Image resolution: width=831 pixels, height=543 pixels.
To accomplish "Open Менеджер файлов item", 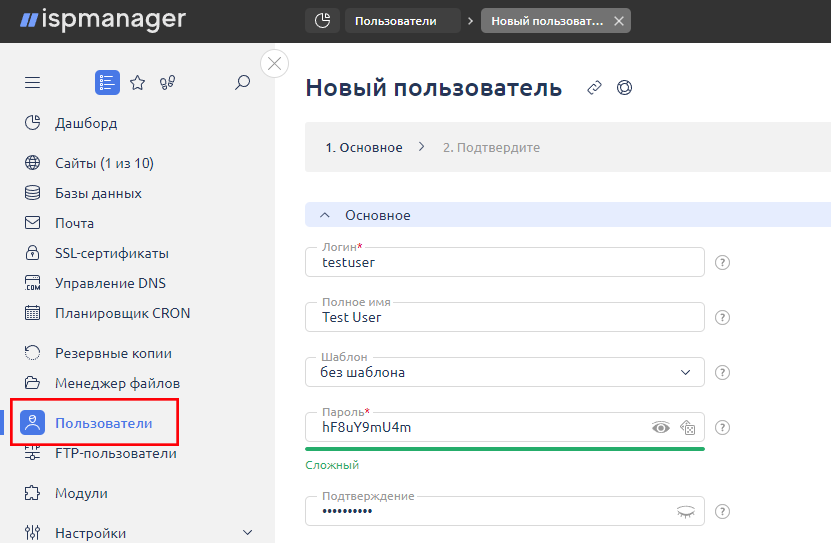I will (118, 383).
